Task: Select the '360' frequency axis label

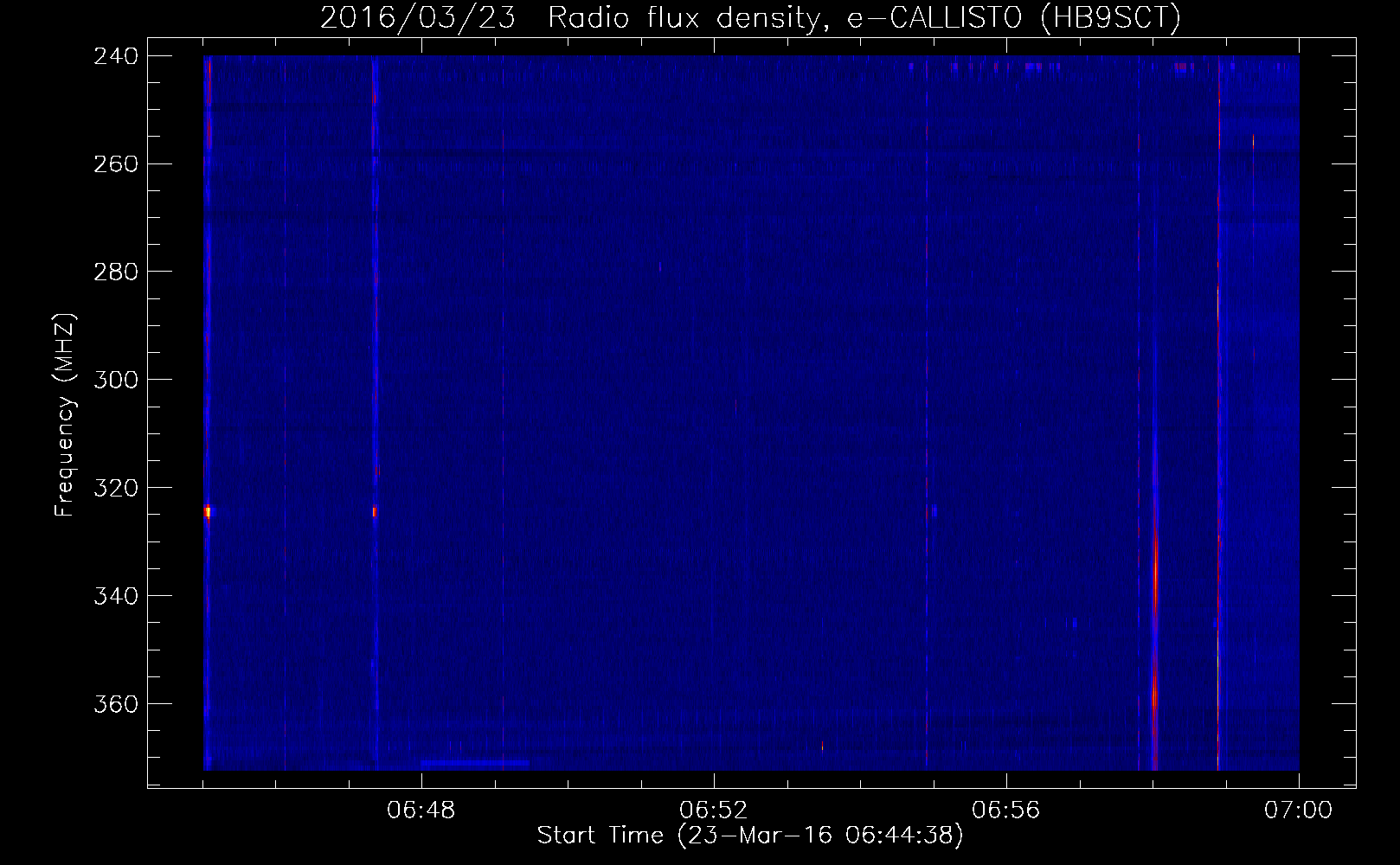Action: tap(115, 705)
